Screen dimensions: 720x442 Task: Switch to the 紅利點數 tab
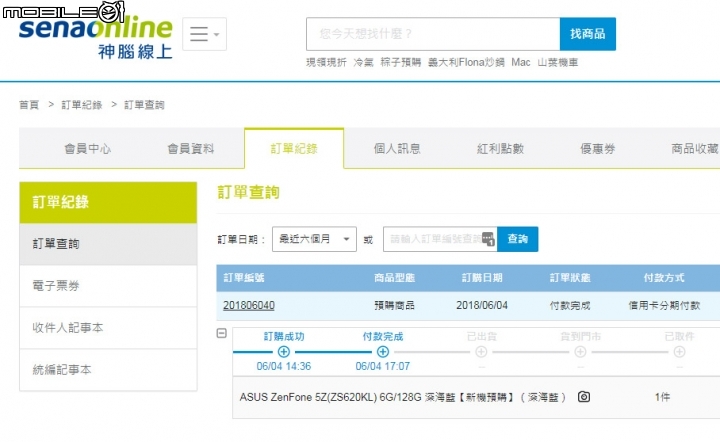point(501,149)
